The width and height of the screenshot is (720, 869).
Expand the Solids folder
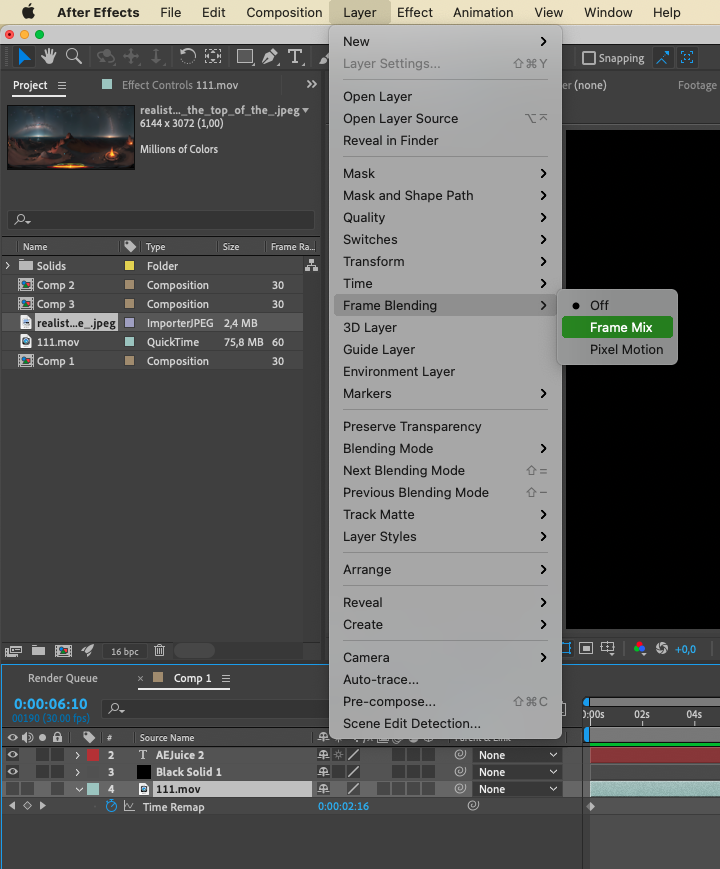pyautogui.click(x=8, y=266)
